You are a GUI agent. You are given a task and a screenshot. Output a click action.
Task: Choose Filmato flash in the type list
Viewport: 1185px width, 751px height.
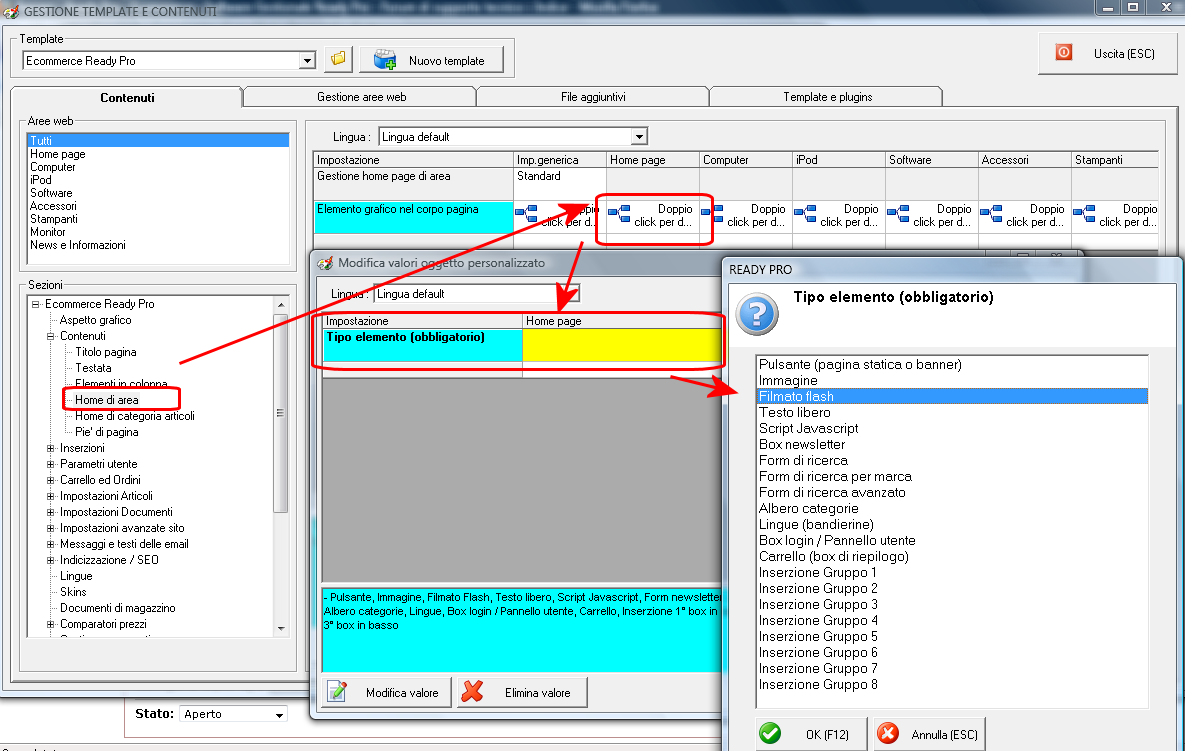click(x=952, y=397)
